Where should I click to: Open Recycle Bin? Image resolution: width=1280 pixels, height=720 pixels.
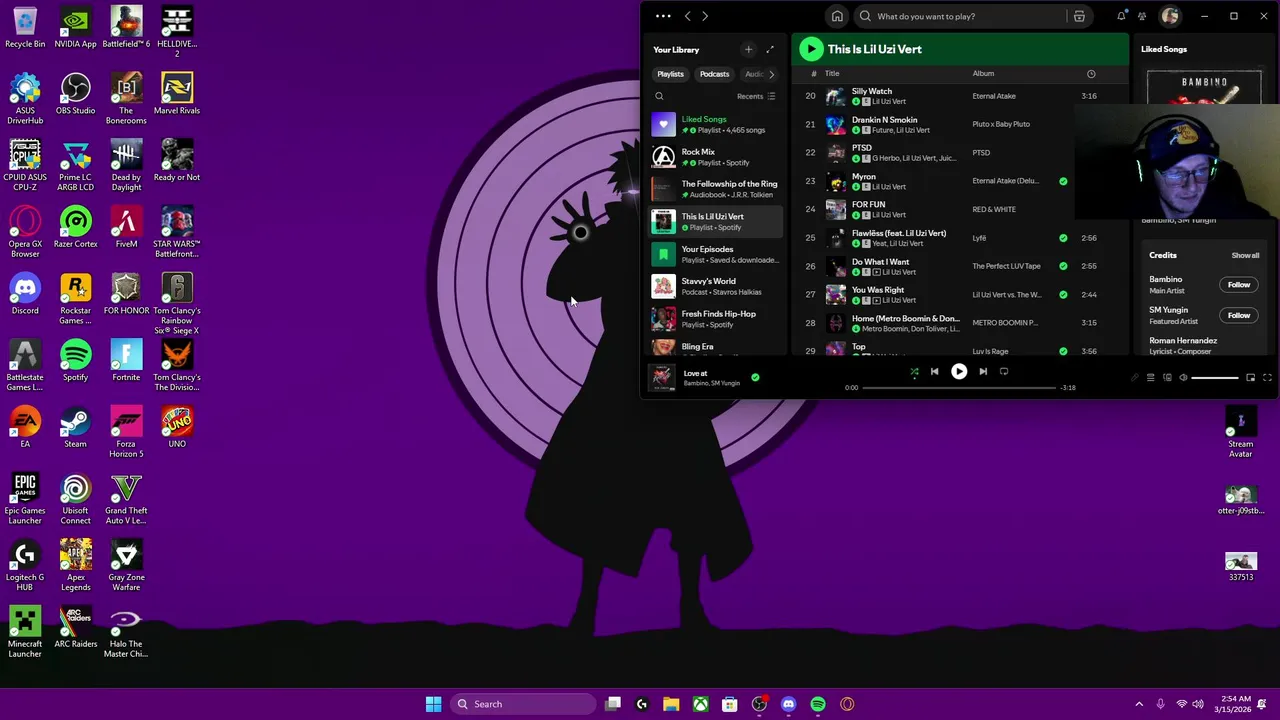coord(25,27)
